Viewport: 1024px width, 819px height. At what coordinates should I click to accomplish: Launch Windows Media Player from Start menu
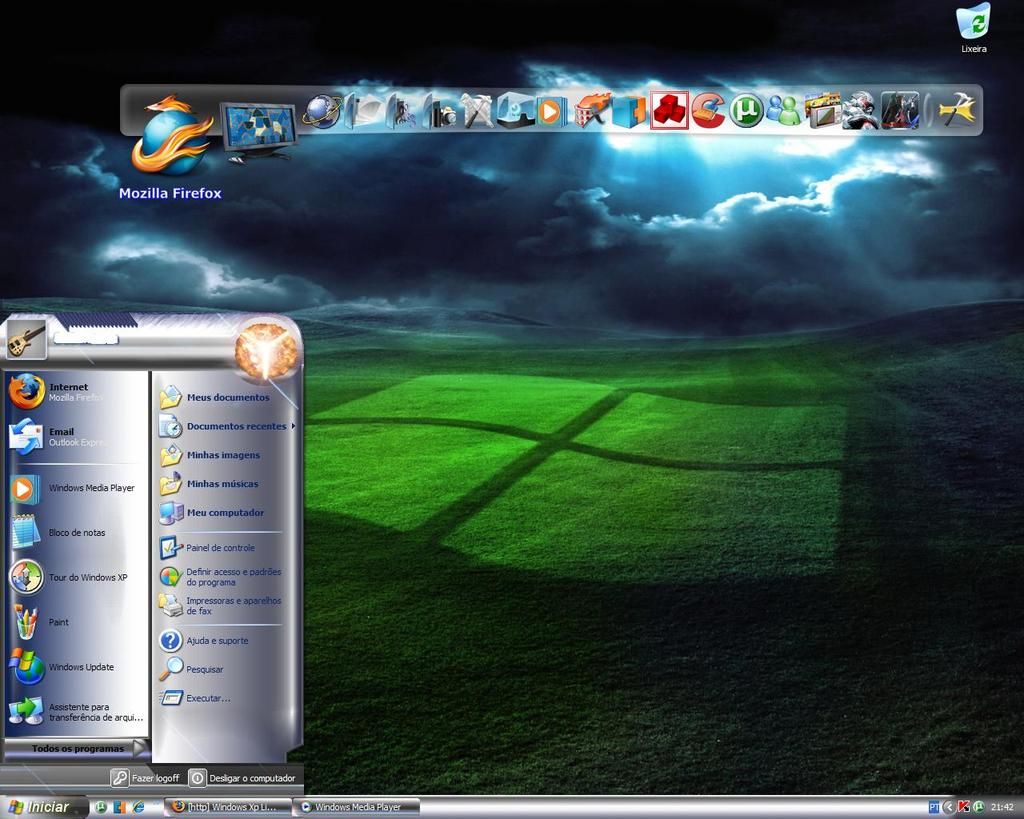pyautogui.click(x=76, y=488)
